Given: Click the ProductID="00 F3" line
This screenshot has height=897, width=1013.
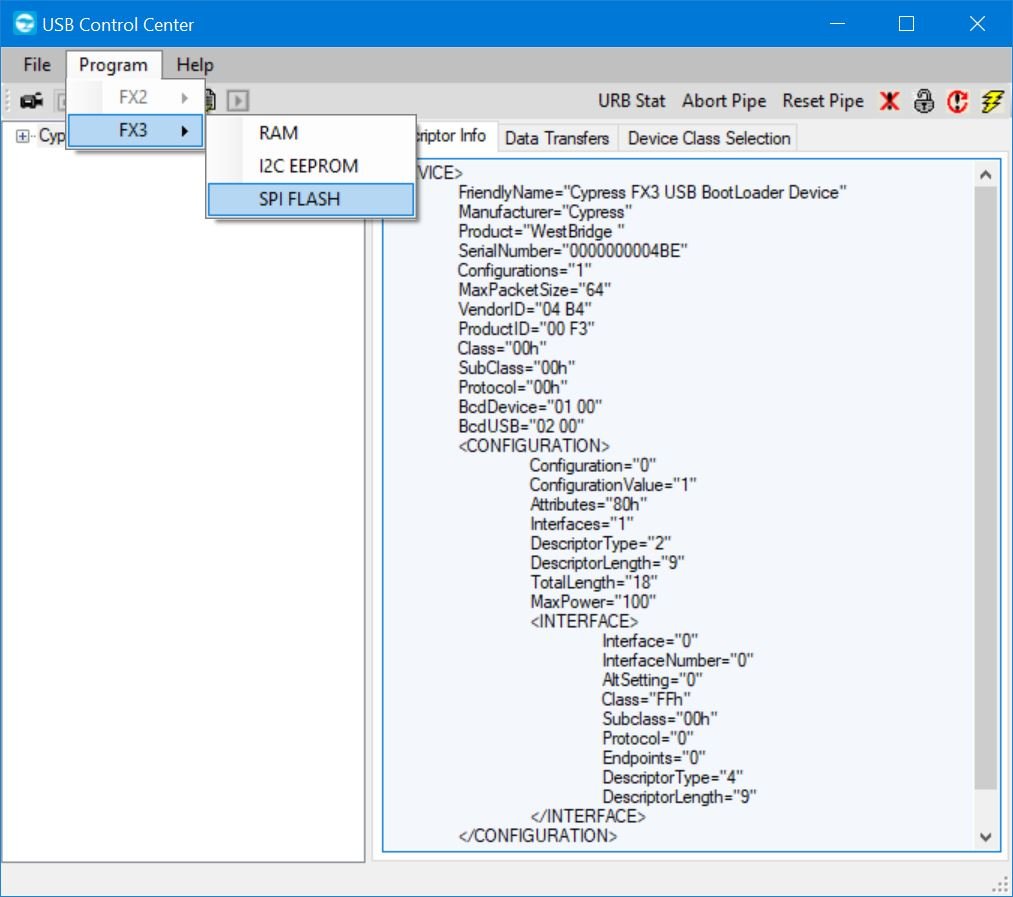Looking at the screenshot, I should [526, 329].
